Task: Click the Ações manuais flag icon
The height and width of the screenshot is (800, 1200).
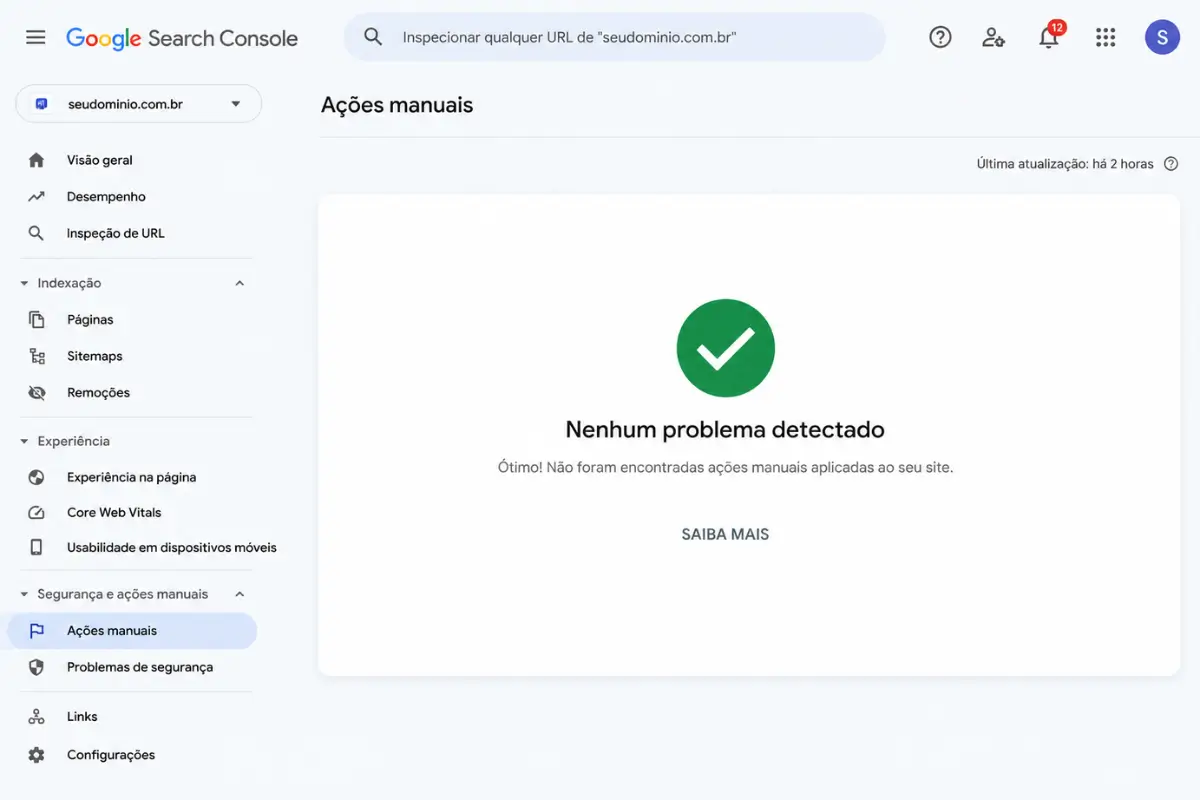Action: (37, 631)
